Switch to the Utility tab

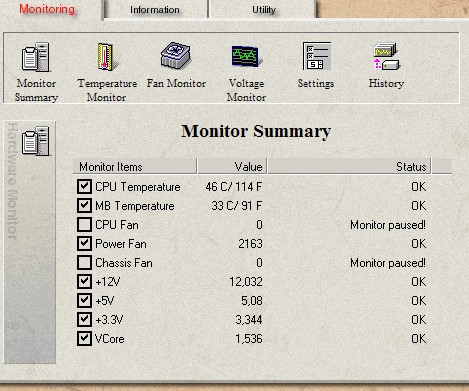pos(263,10)
